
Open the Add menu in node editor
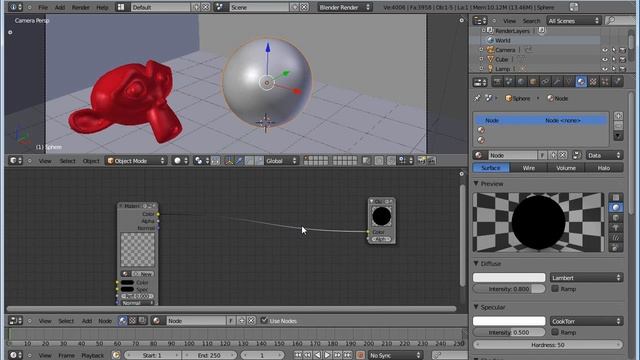tap(87, 321)
